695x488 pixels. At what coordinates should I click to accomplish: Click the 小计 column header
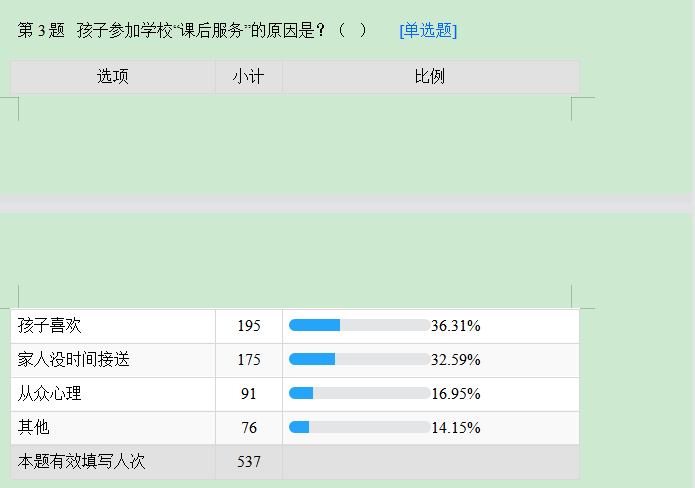click(x=249, y=77)
